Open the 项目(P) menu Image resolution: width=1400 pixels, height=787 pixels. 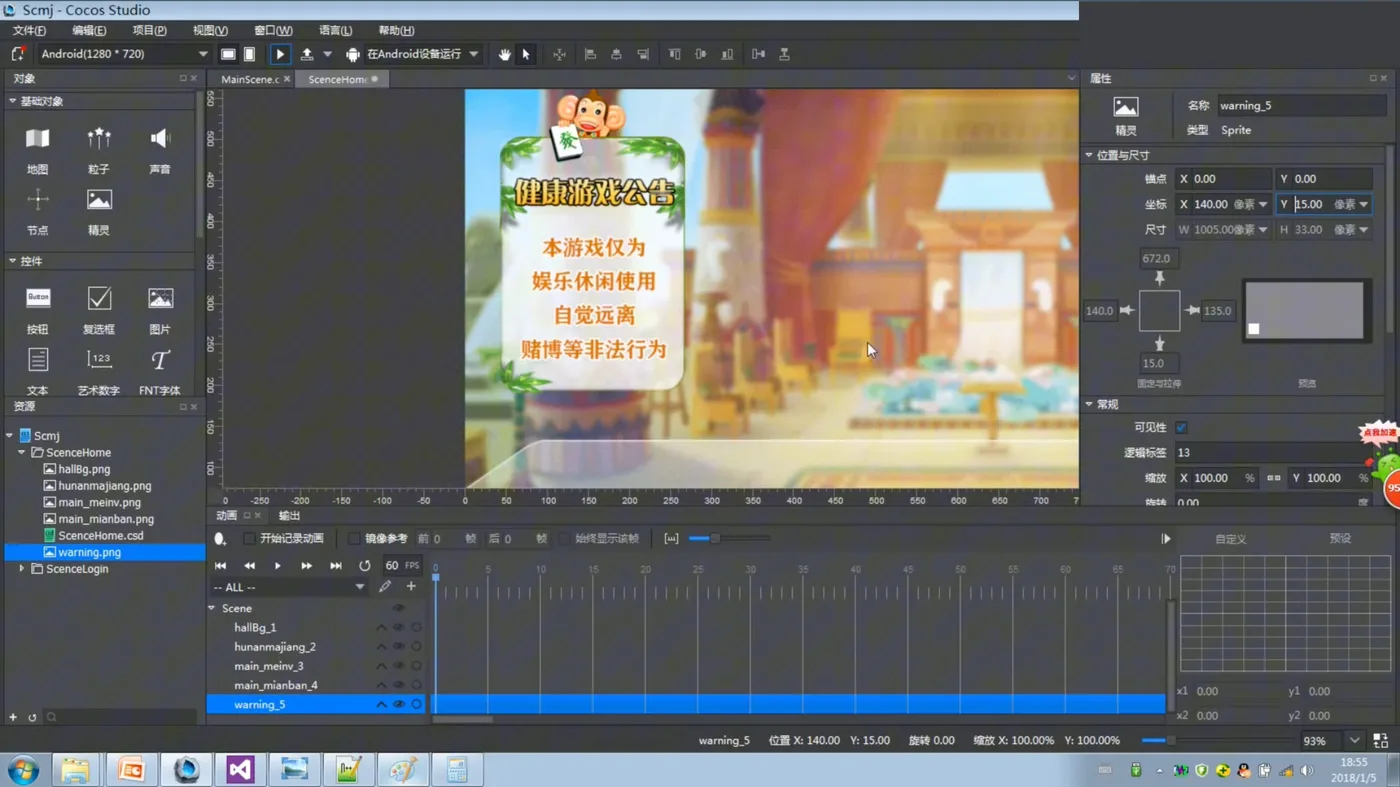(150, 30)
